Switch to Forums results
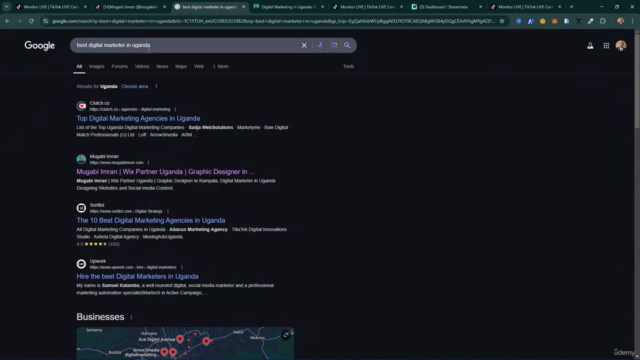 point(120,67)
